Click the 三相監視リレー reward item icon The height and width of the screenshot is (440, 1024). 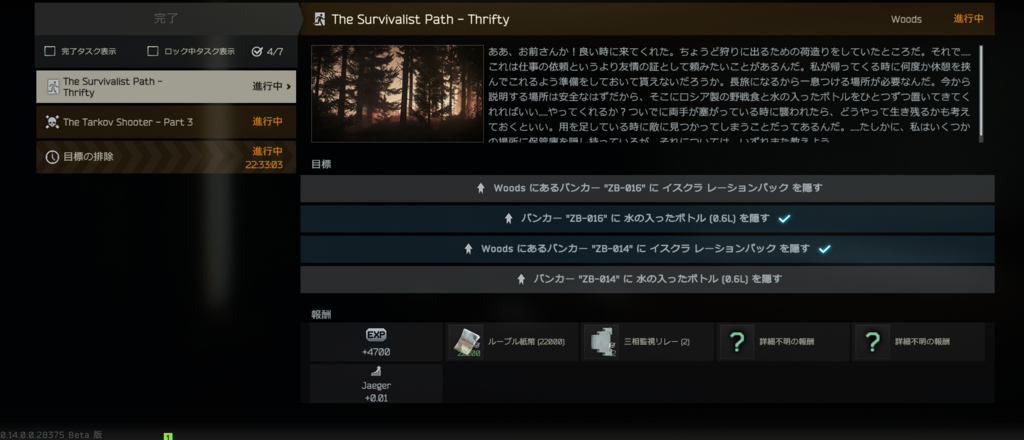click(601, 342)
